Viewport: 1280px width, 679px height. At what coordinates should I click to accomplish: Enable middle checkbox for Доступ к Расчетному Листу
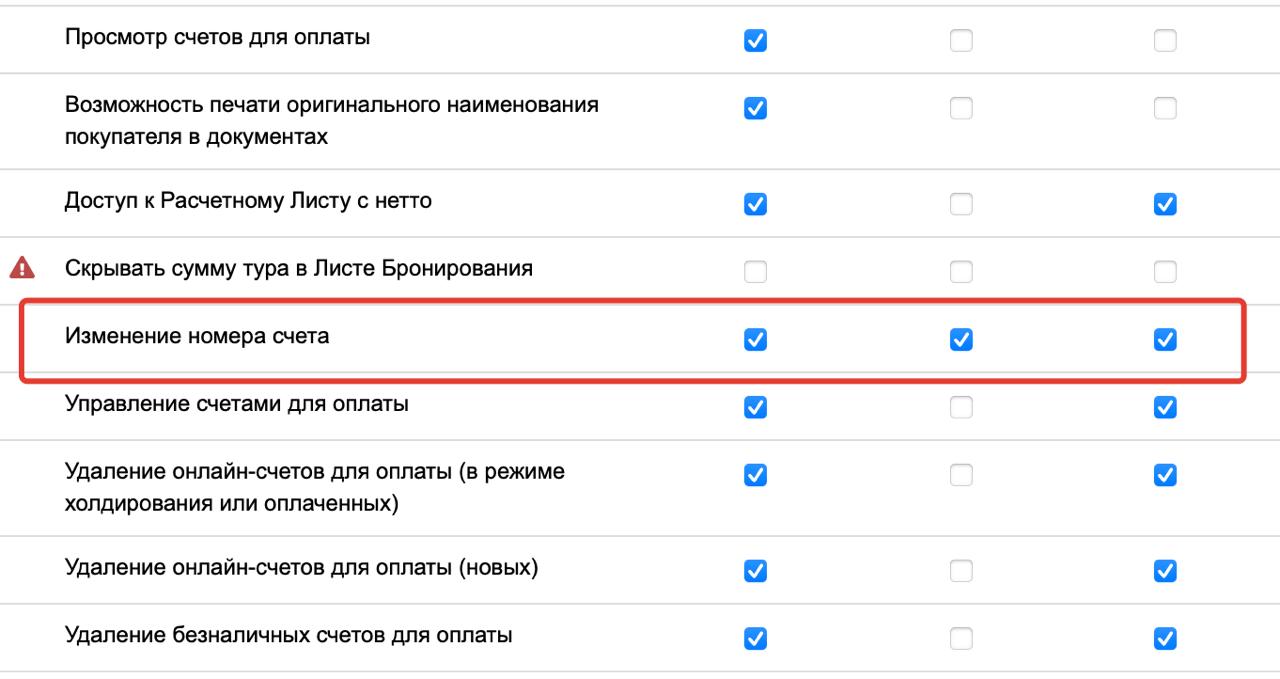pyautogui.click(x=961, y=204)
